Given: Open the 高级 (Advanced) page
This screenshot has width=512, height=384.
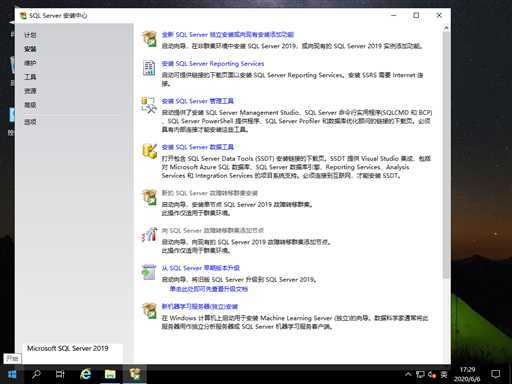Looking at the screenshot, I should 30,105.
